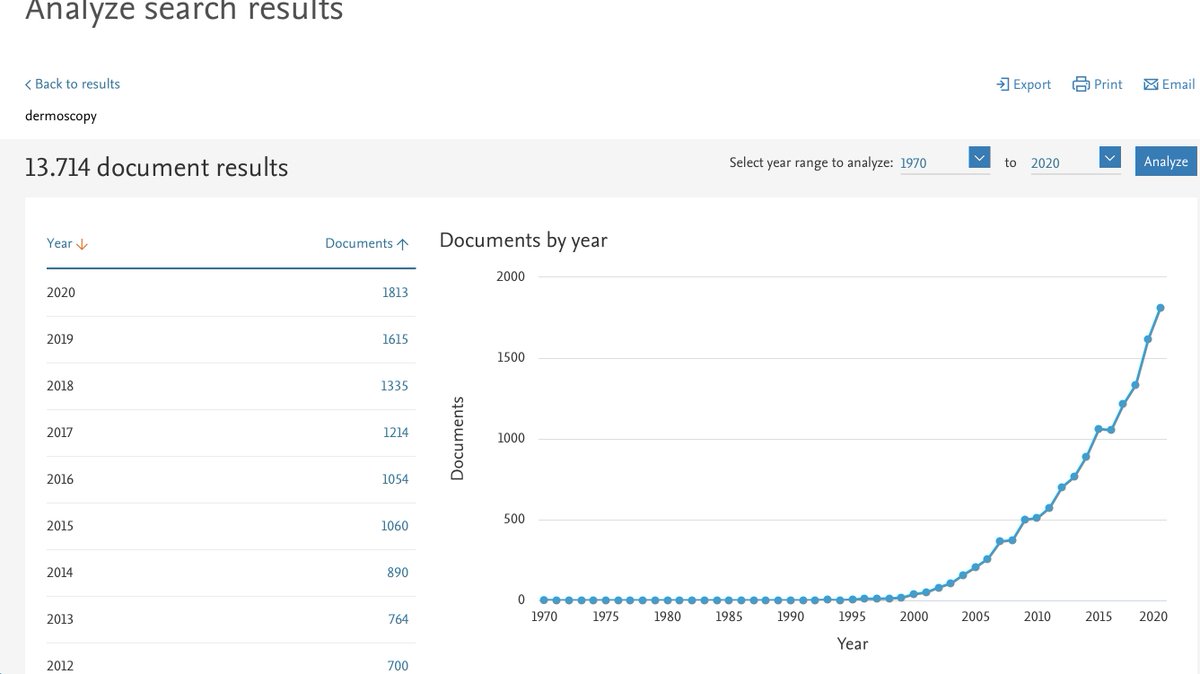This screenshot has height=674, width=1200.
Task: Click the '13.714 document results' heading
Action: (x=157, y=167)
